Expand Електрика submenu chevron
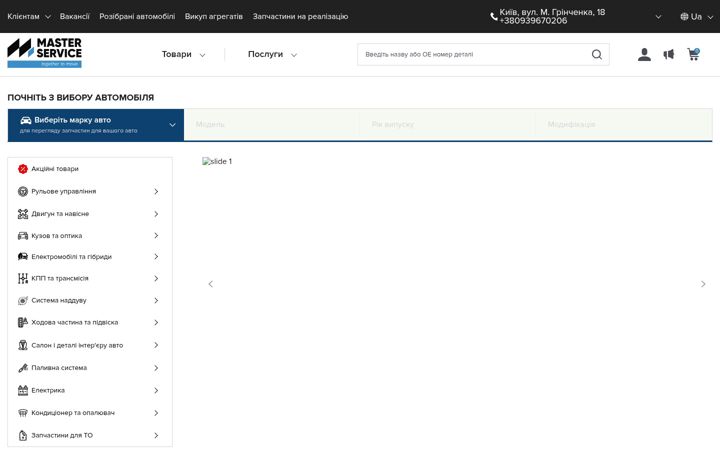Screen dimensions: 720x450 tap(156, 390)
